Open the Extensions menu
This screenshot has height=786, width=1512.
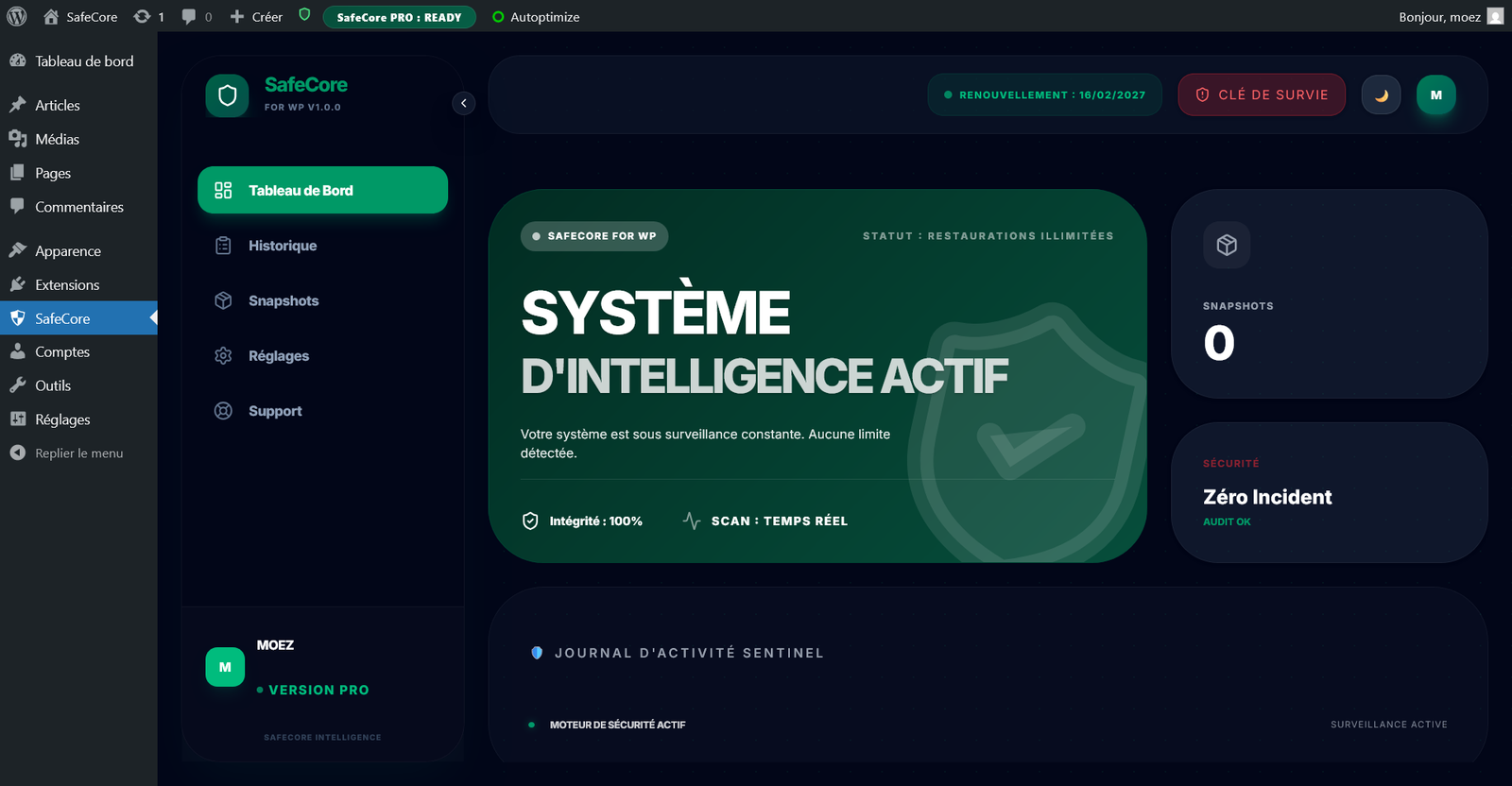[x=78, y=284]
